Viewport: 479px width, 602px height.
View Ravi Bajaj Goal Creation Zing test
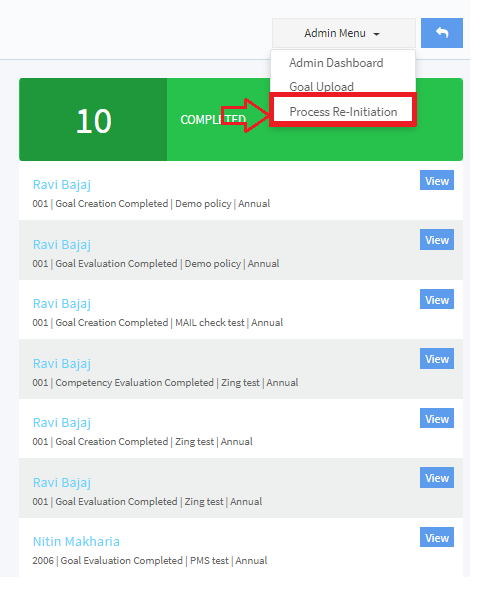click(x=437, y=418)
